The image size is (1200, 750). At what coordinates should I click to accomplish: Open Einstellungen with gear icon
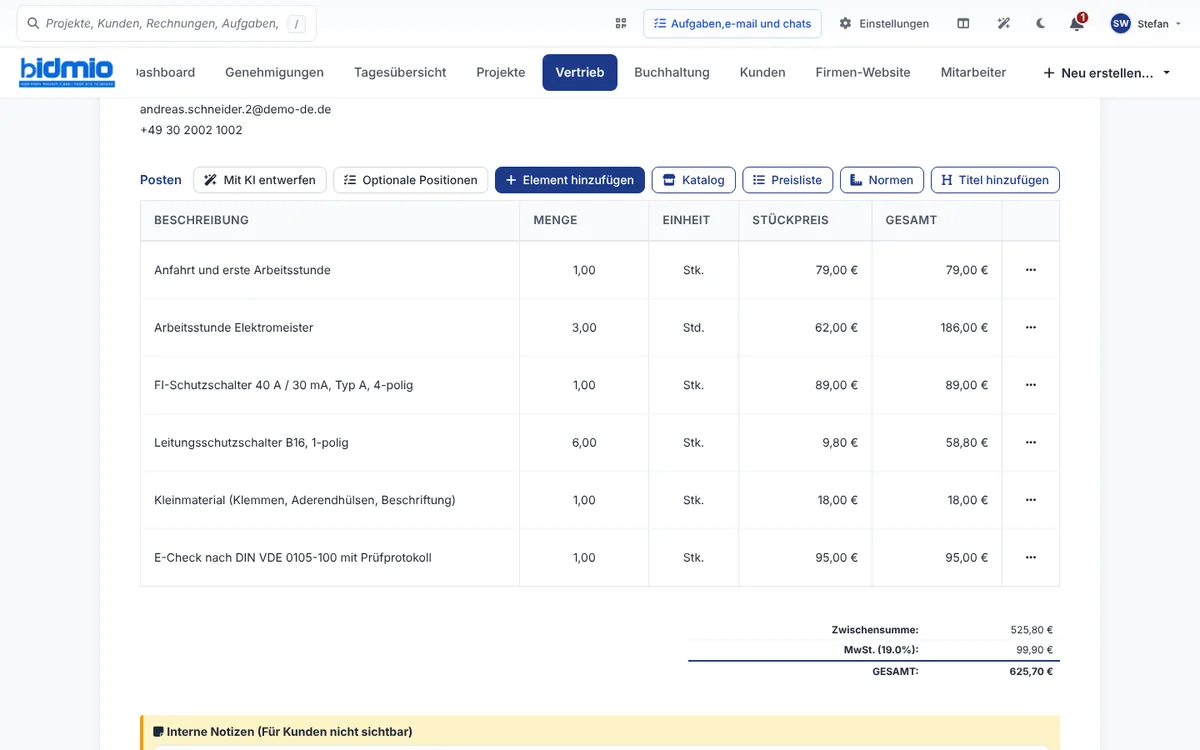pyautogui.click(x=884, y=23)
